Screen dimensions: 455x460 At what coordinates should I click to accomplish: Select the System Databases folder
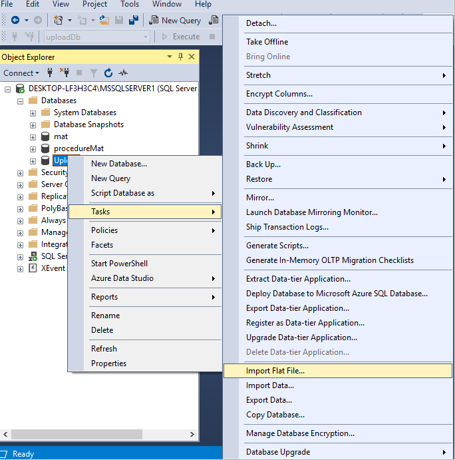(85, 112)
